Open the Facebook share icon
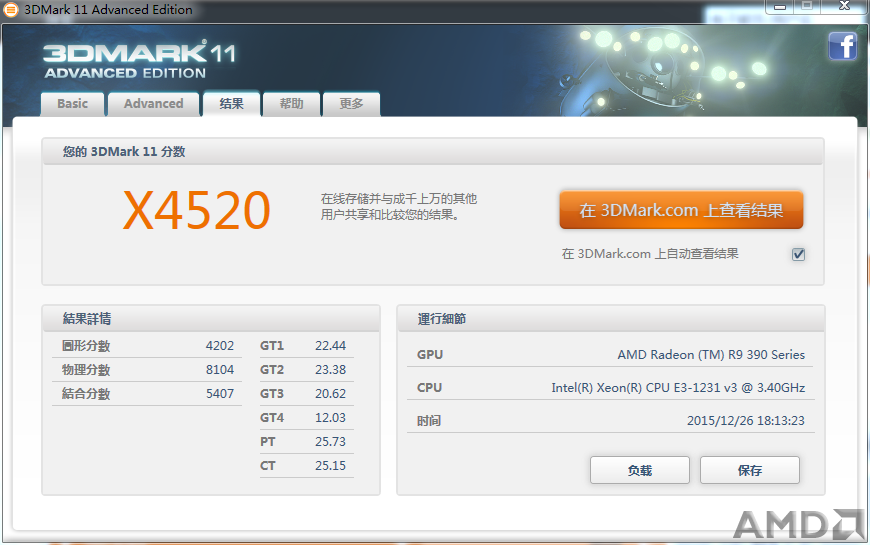This screenshot has height=545, width=870. (x=842, y=46)
